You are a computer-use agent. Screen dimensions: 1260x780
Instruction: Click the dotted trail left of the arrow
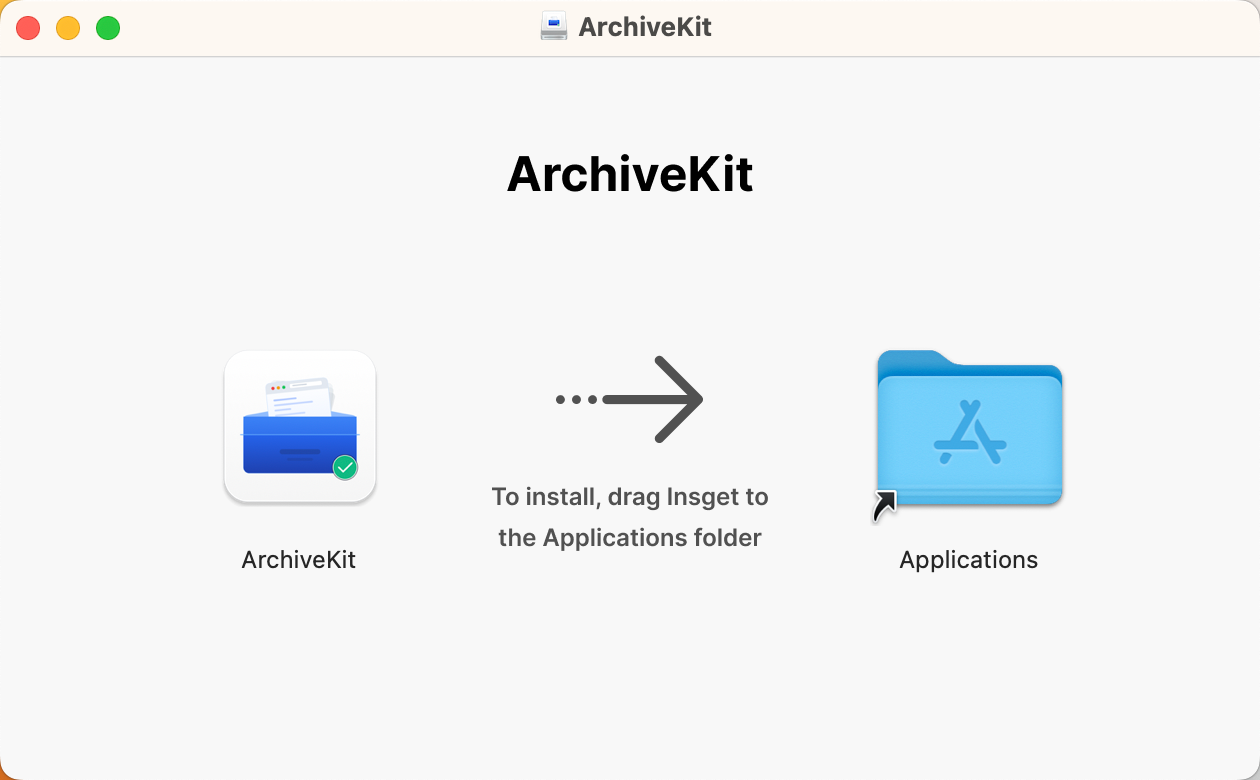[575, 398]
